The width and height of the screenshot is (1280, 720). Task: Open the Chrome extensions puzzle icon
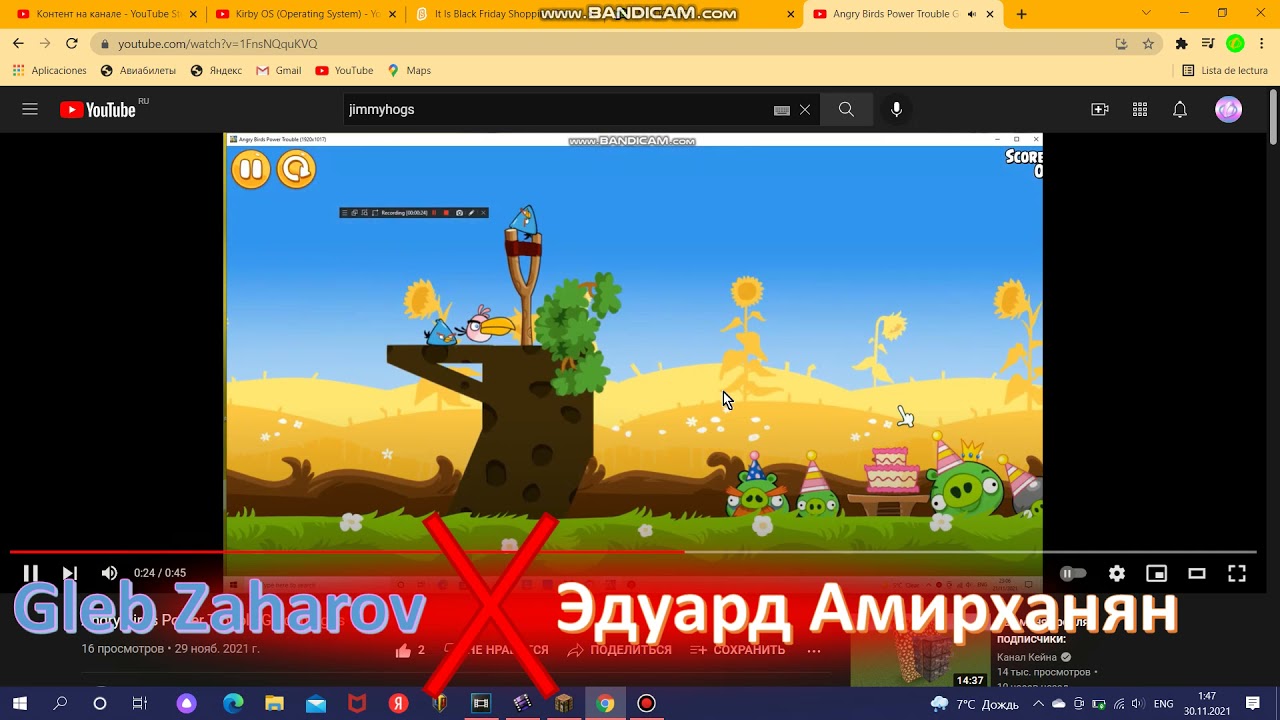point(1181,44)
